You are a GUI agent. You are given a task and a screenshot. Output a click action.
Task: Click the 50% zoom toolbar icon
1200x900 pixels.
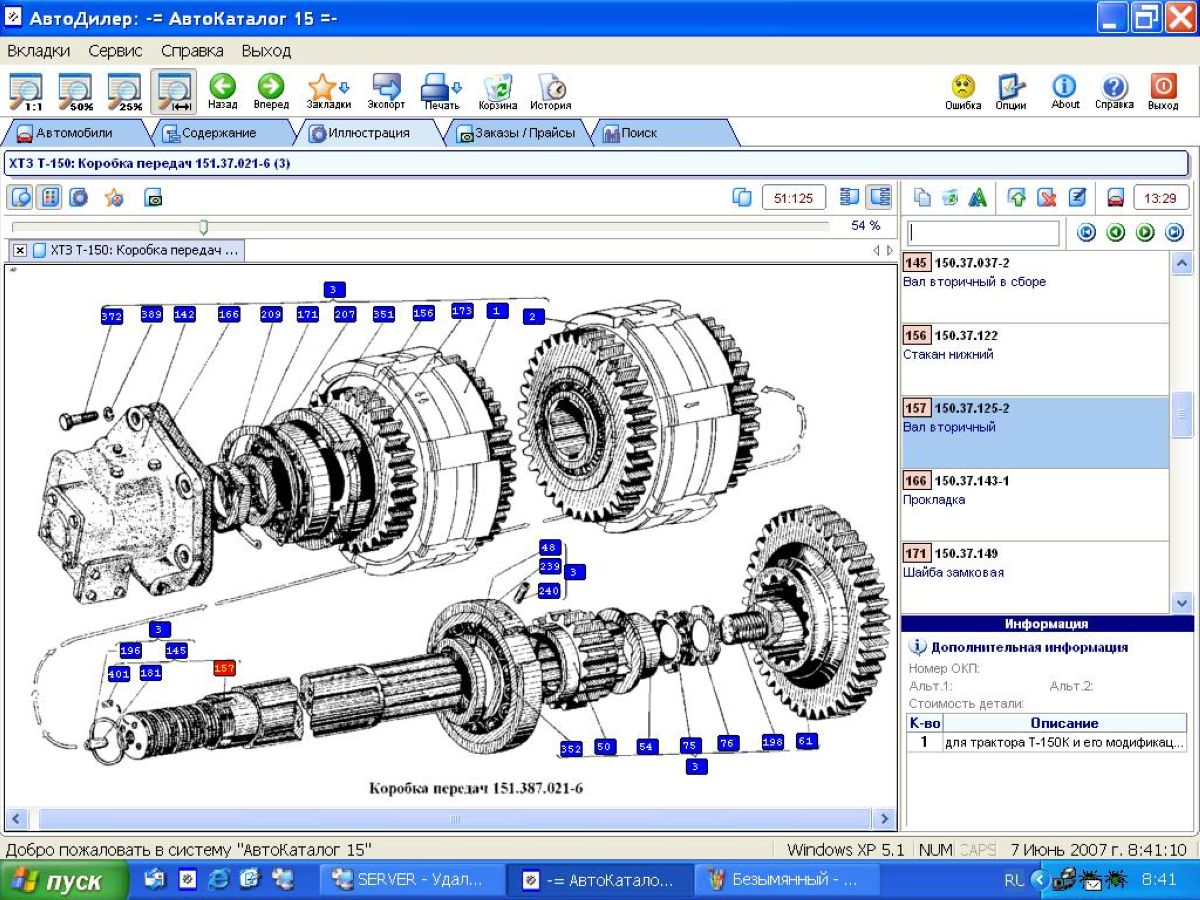[x=76, y=91]
